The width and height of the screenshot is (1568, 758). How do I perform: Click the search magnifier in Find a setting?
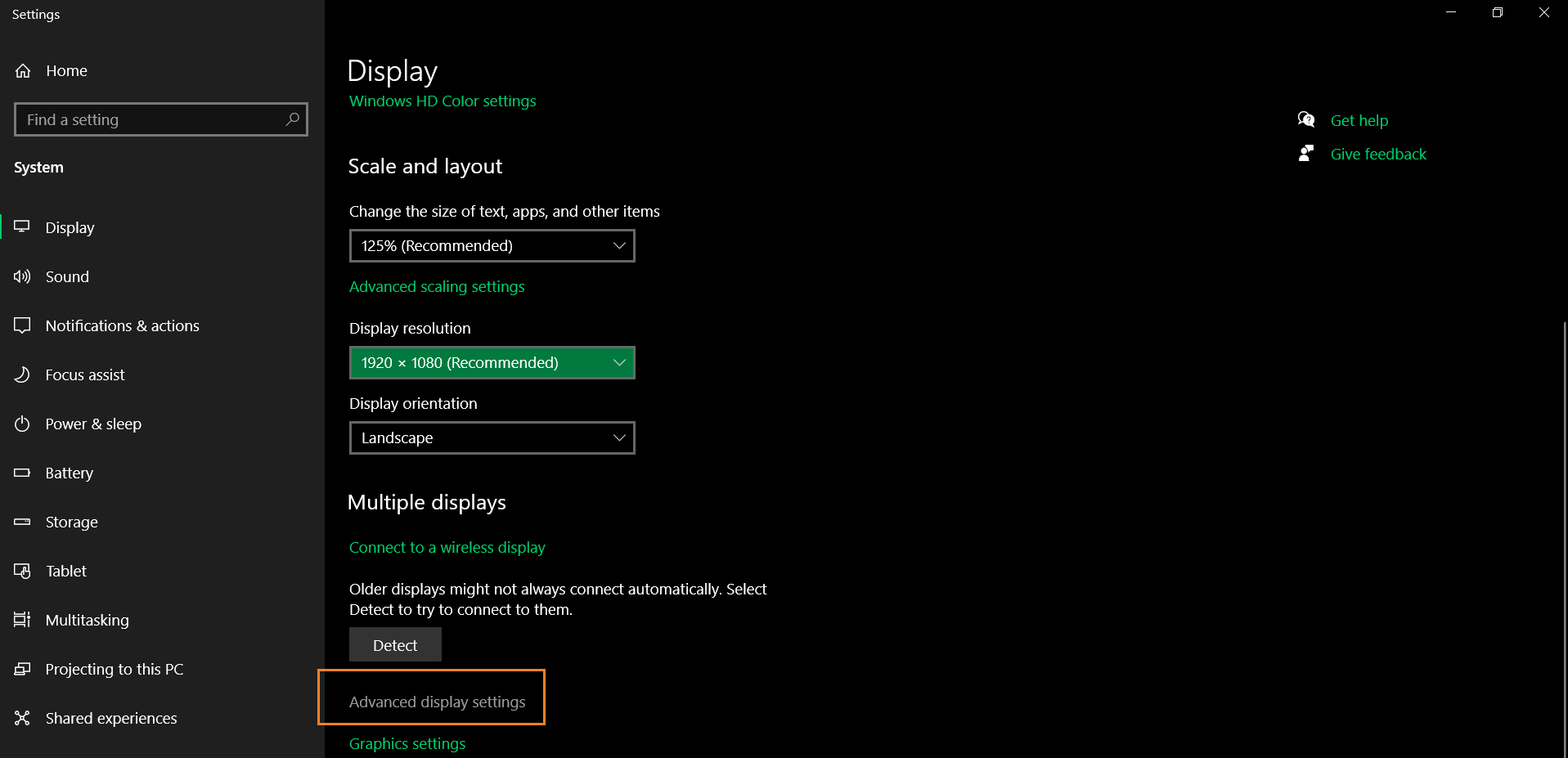tap(292, 119)
